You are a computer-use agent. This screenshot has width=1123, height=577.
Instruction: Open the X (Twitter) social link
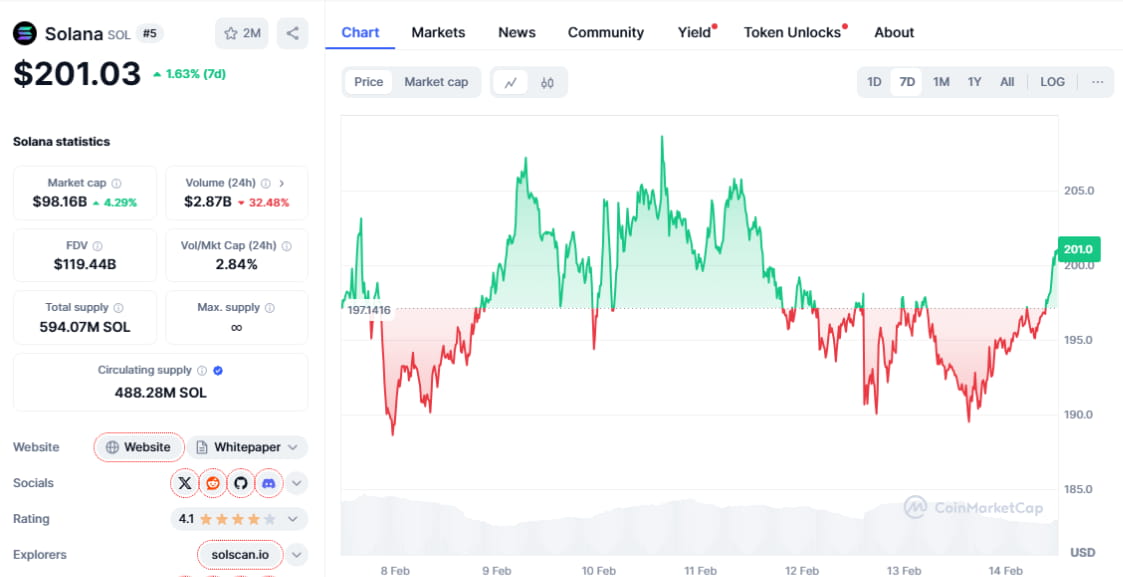185,483
